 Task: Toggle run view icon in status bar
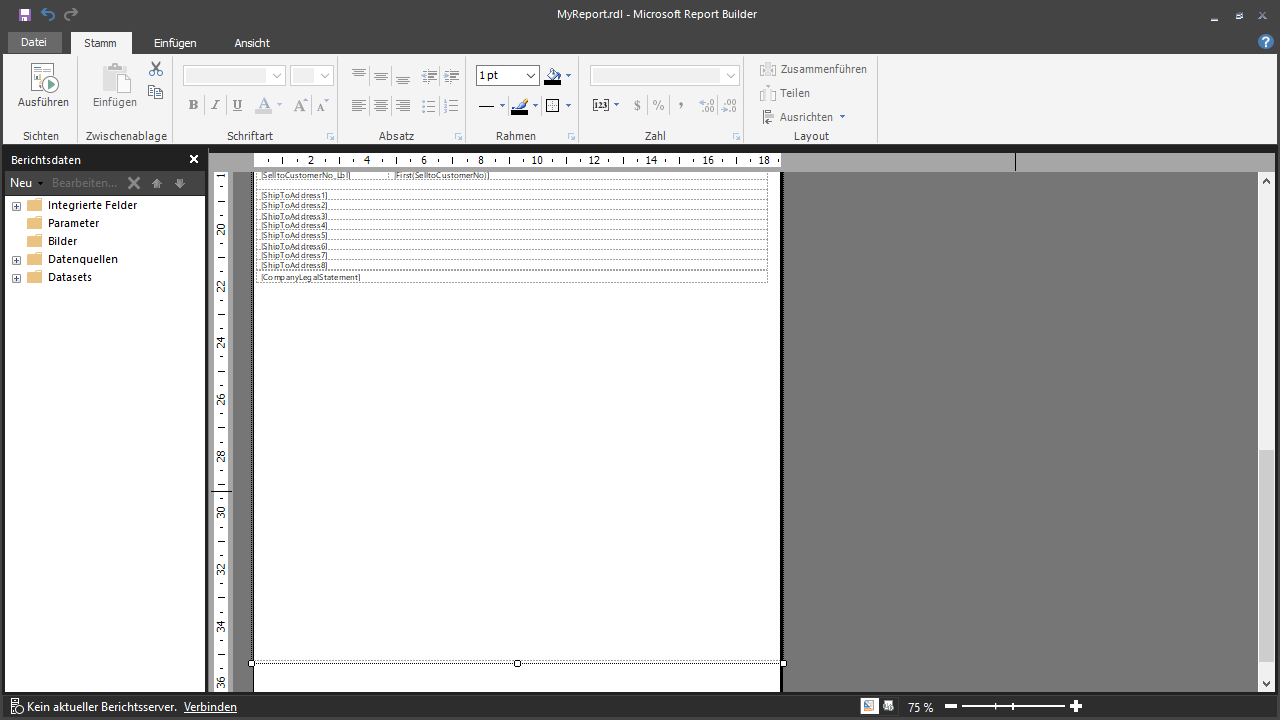click(x=888, y=706)
